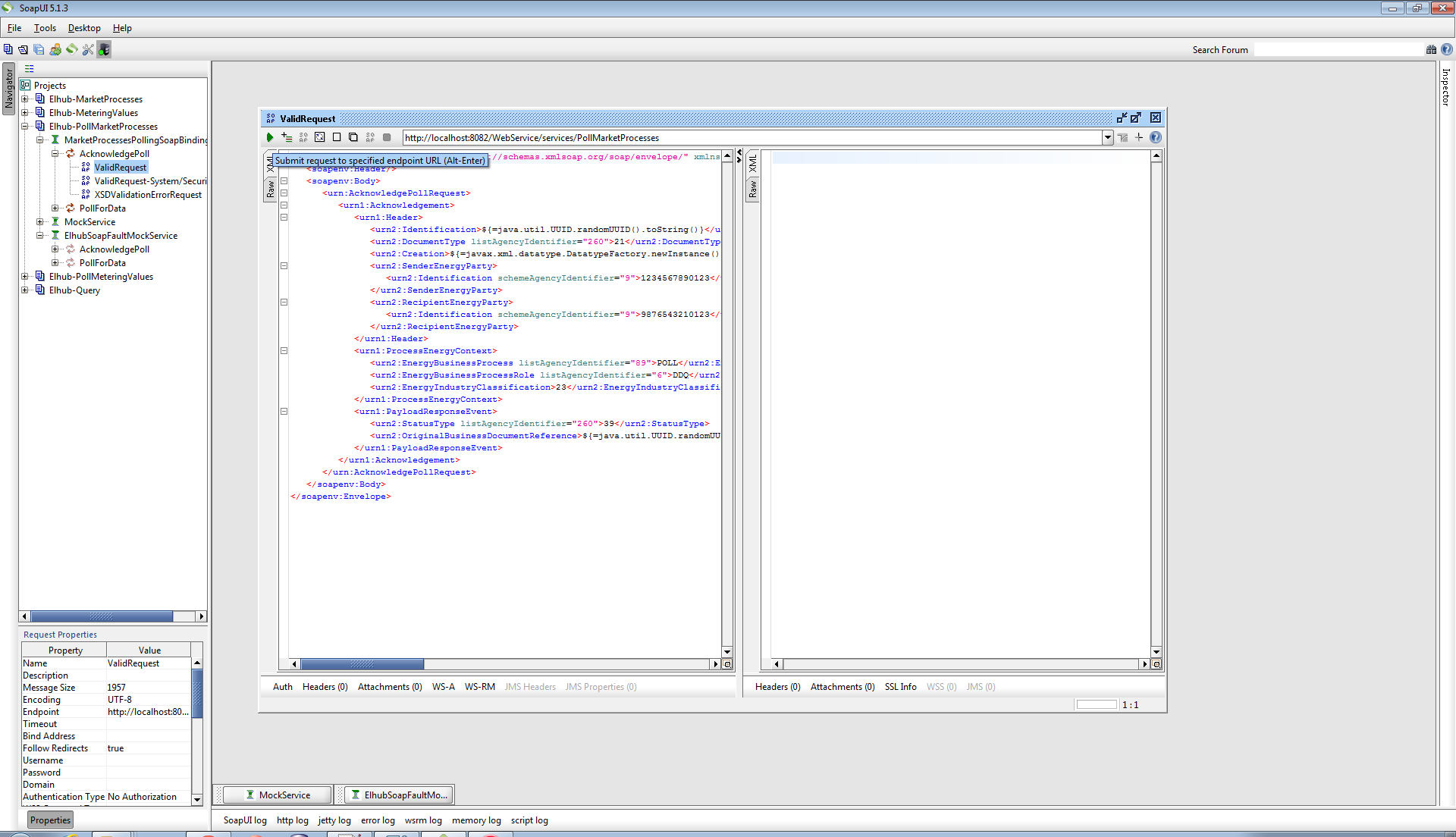1456x837 pixels.
Task: Expand the Elhub-MarketProcesses project node
Action: 25,99
